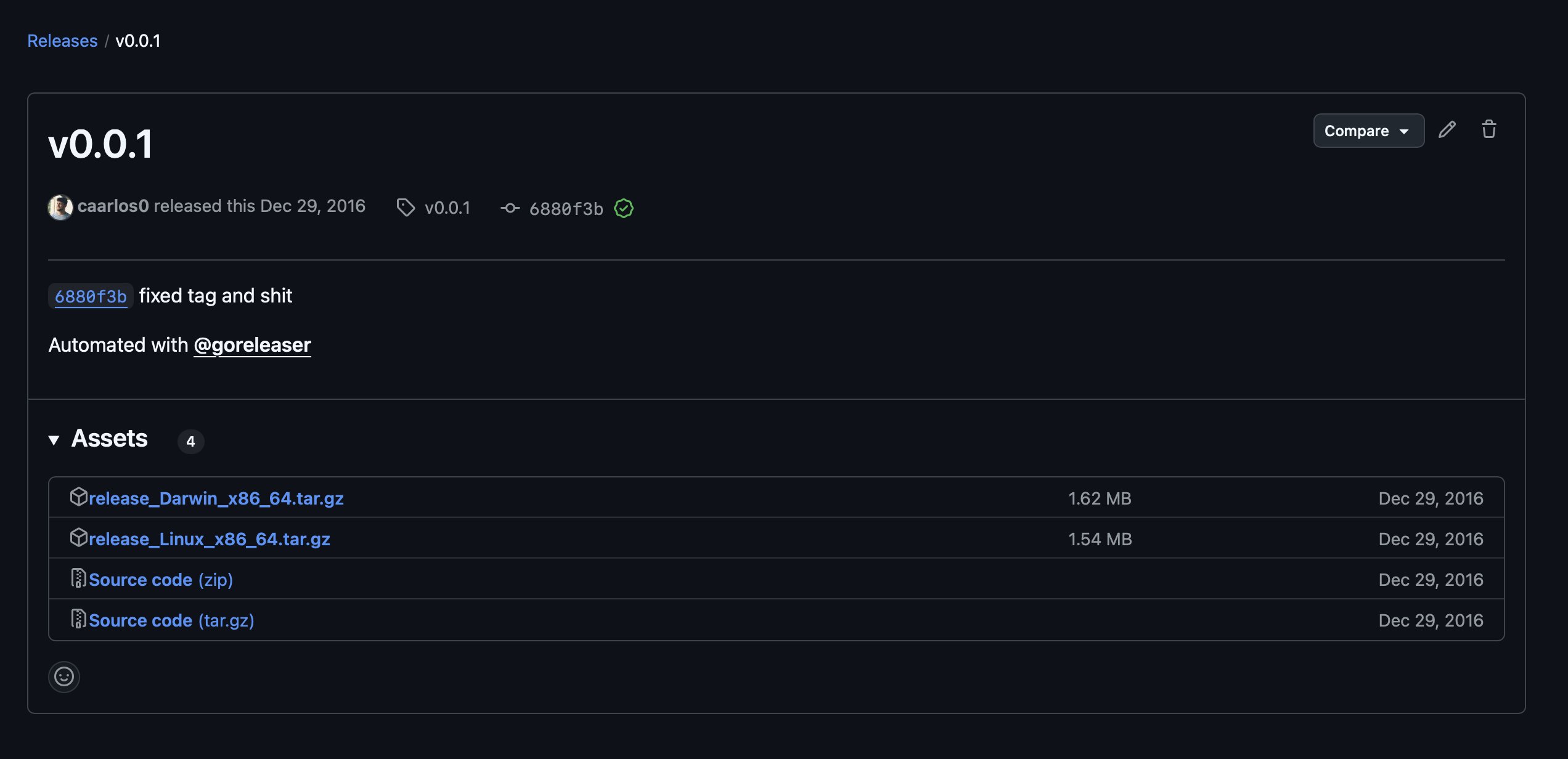This screenshot has height=759, width=1568.
Task: Download release_Linux_x86_64.tar.gz
Action: 210,539
